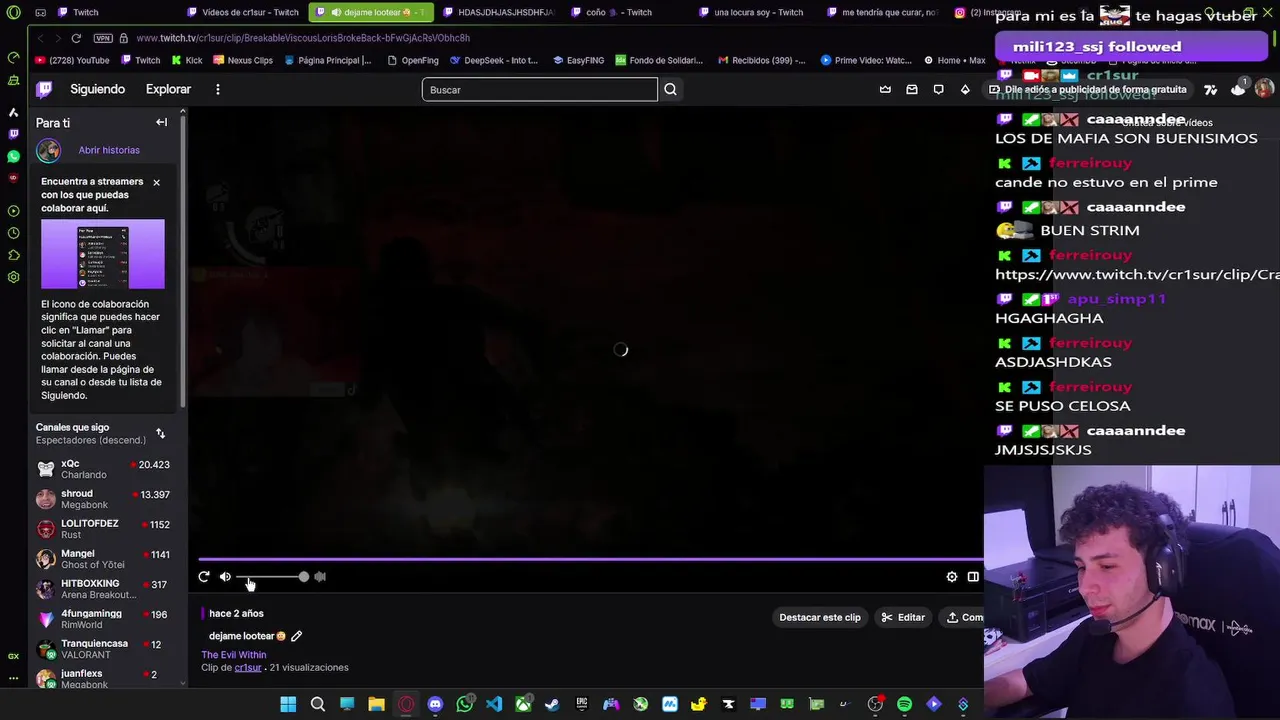The image size is (1280, 720).
Task: Collapse the Para ti sidebar
Action: (161, 122)
